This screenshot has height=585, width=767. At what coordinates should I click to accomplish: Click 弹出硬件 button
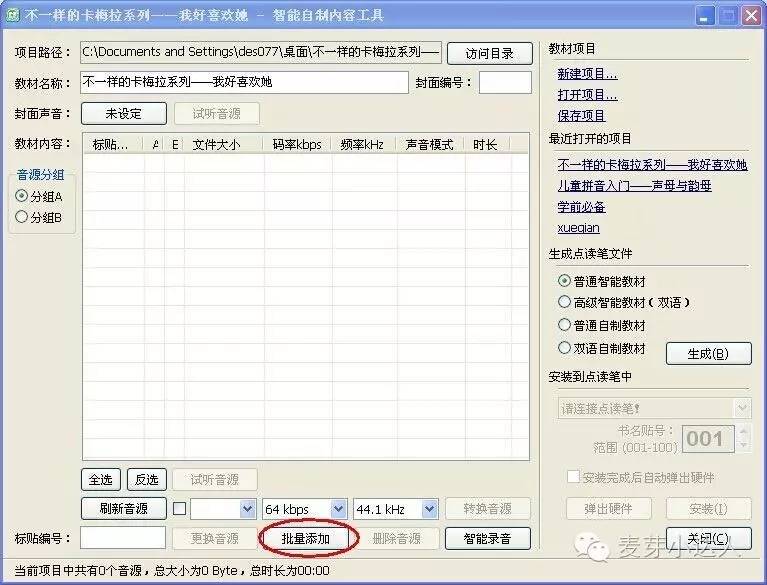(609, 509)
